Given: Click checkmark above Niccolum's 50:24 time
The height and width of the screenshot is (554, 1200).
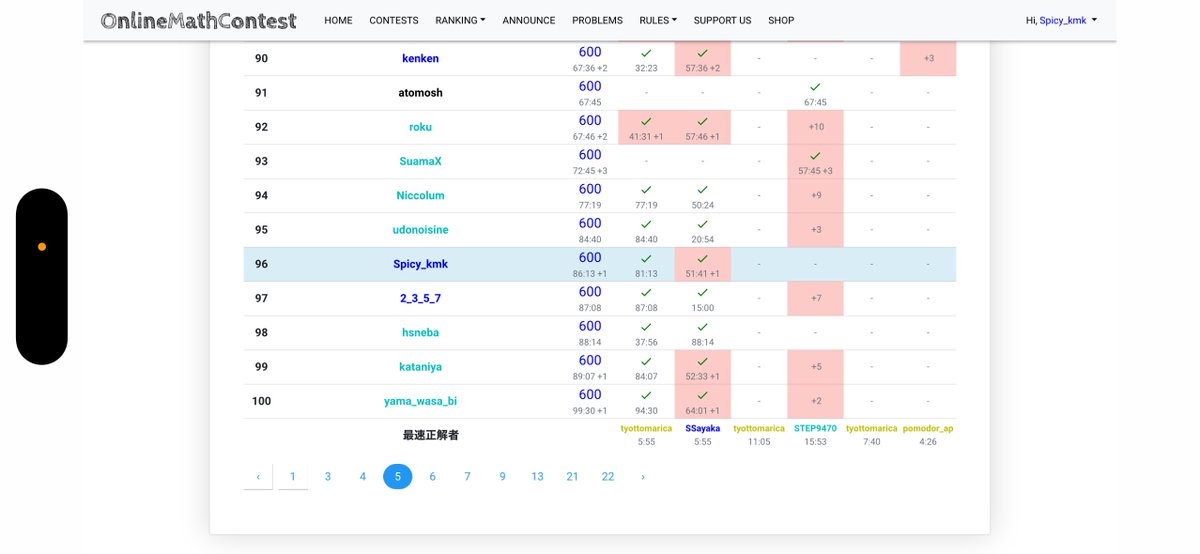Looking at the screenshot, I should point(702,189).
